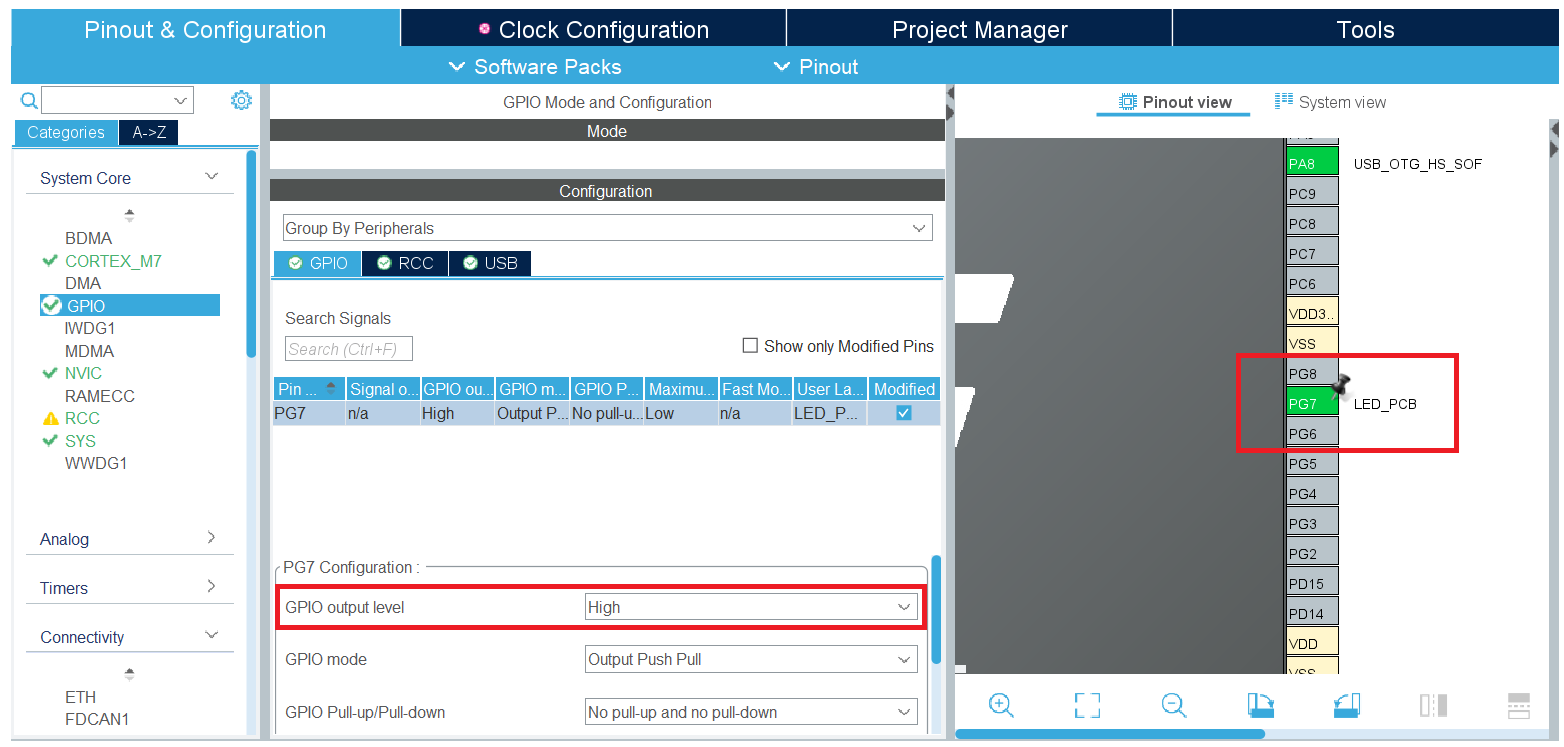Click the Search Signals input field

(348, 349)
